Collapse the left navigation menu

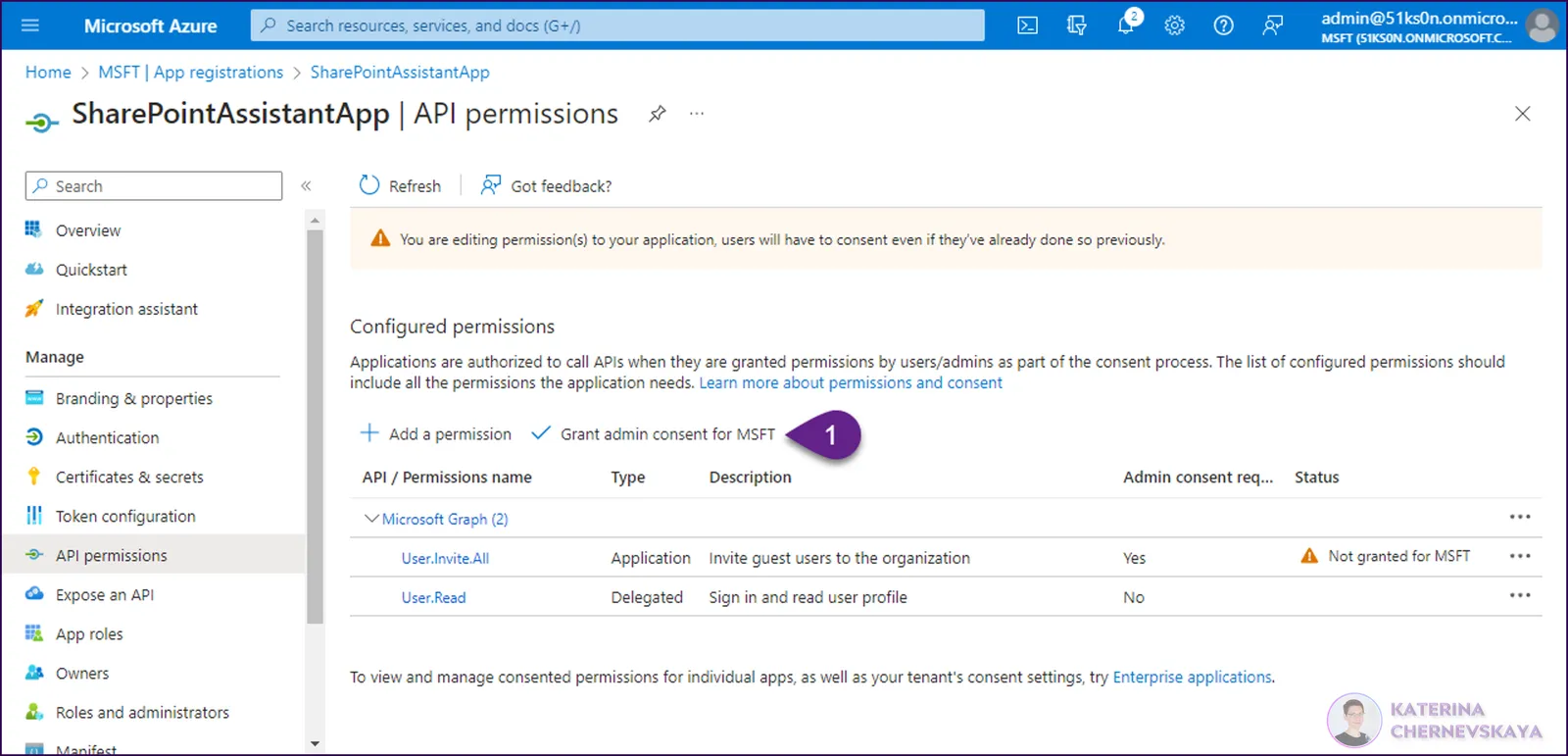(x=306, y=185)
